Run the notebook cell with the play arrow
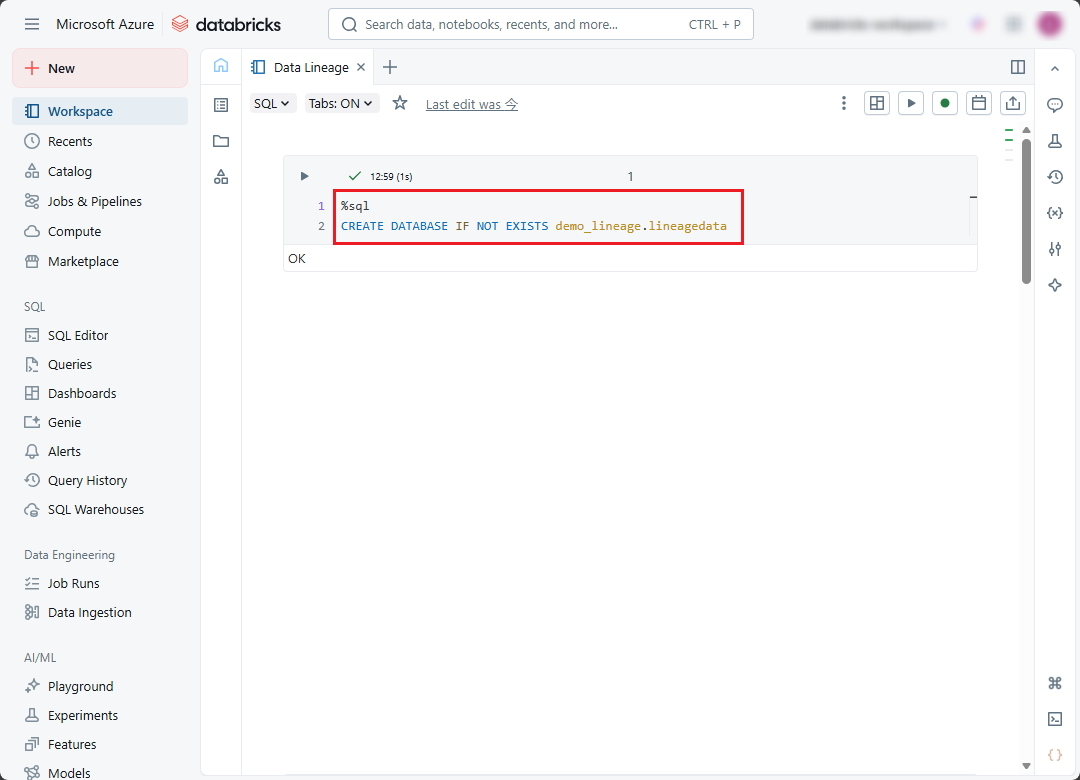This screenshot has height=780, width=1080. pos(305,176)
